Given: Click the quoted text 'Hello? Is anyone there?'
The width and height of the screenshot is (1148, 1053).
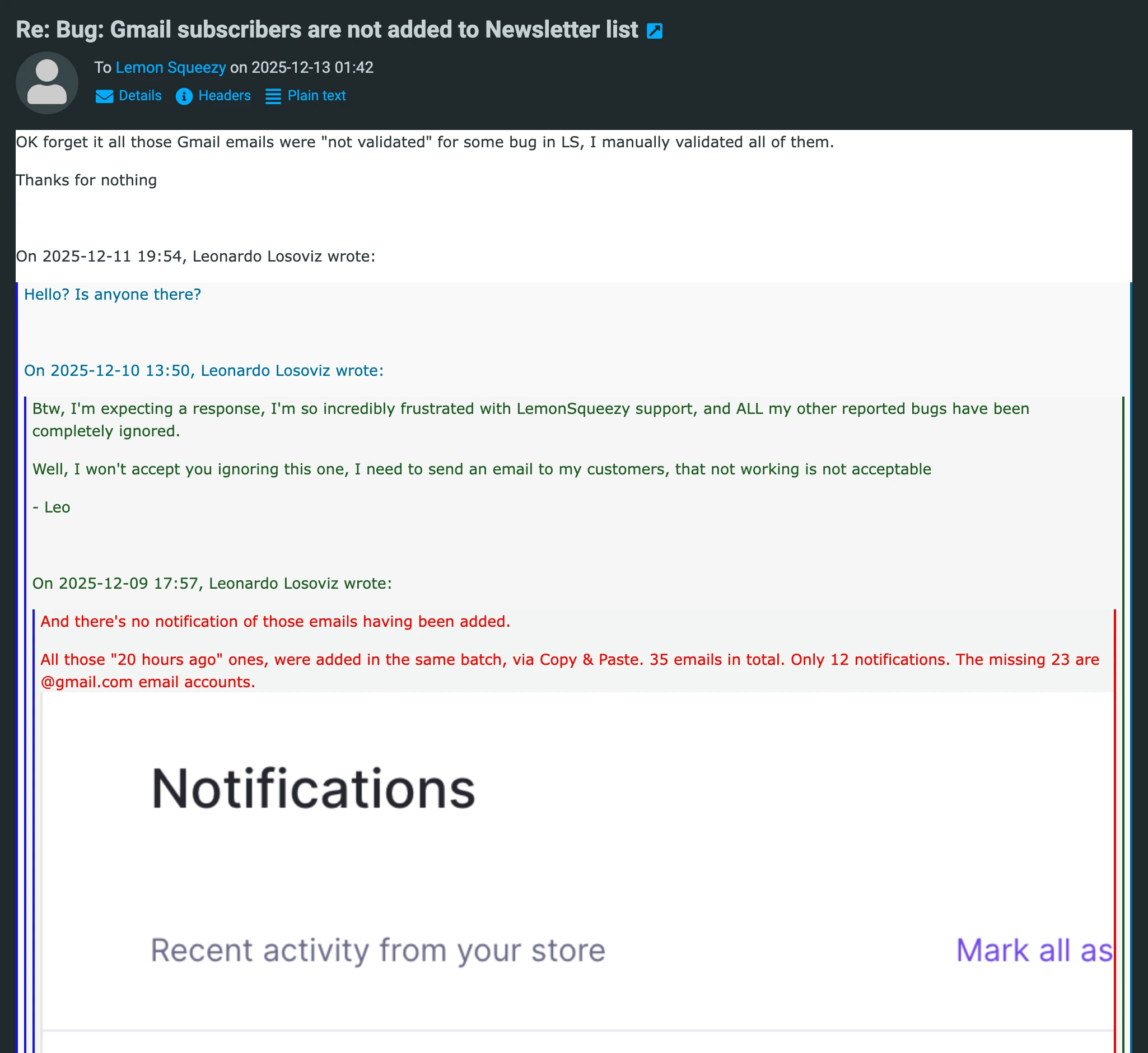Looking at the screenshot, I should click(112, 294).
